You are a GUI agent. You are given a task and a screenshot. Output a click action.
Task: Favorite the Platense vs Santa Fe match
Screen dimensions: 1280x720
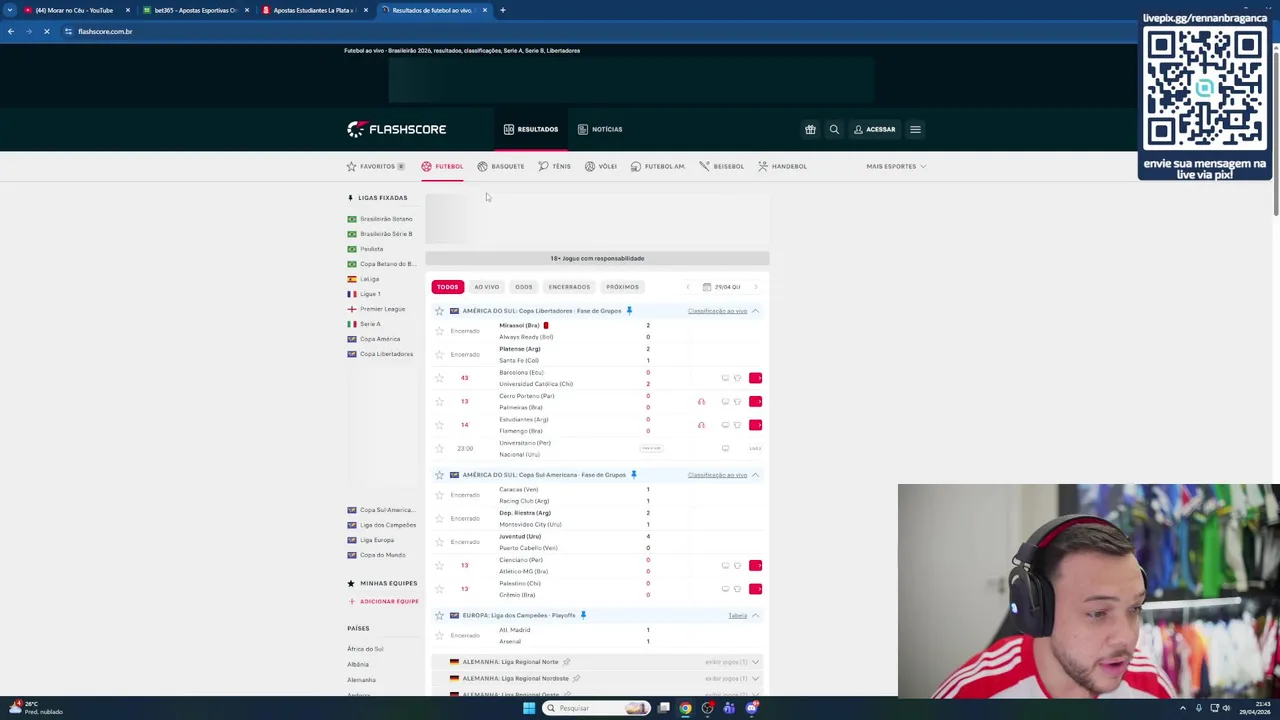439,354
